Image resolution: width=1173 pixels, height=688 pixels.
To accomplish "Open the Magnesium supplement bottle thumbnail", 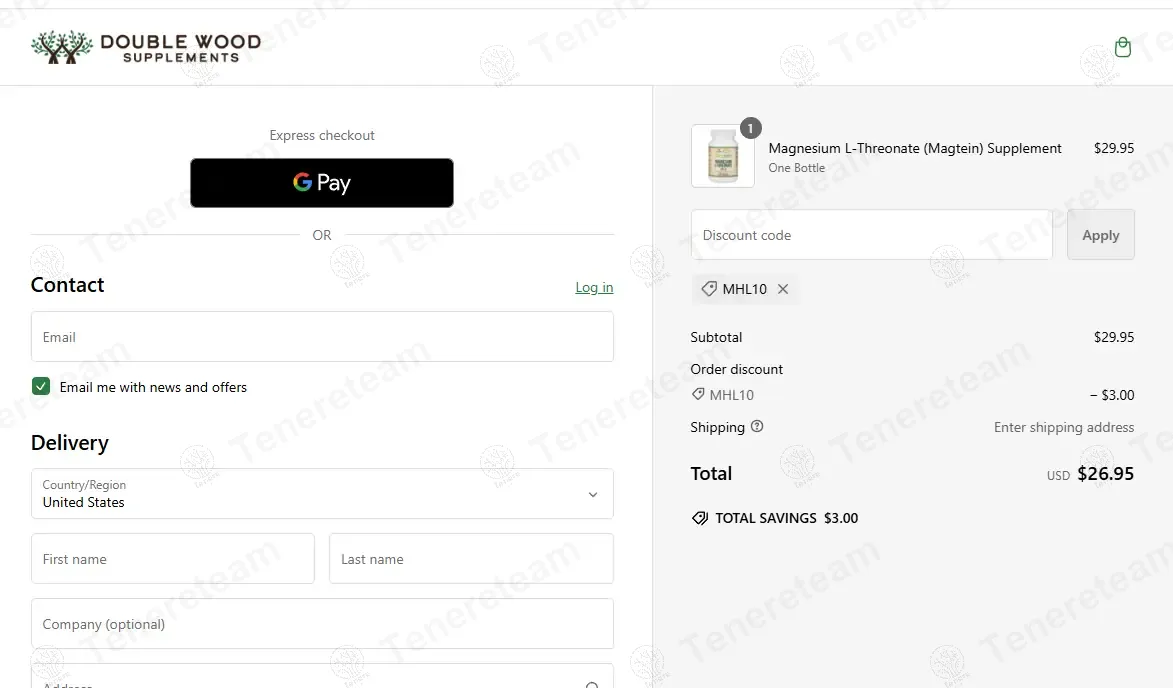I will click(x=722, y=157).
